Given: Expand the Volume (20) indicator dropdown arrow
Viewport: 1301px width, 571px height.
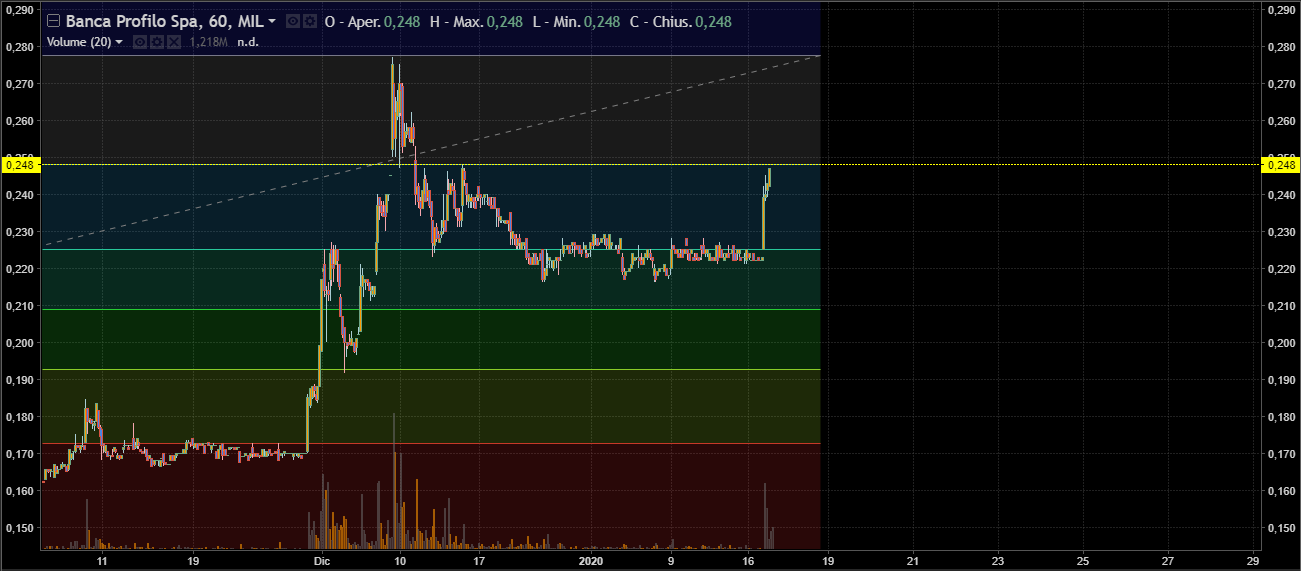Looking at the screenshot, I should (x=120, y=42).
